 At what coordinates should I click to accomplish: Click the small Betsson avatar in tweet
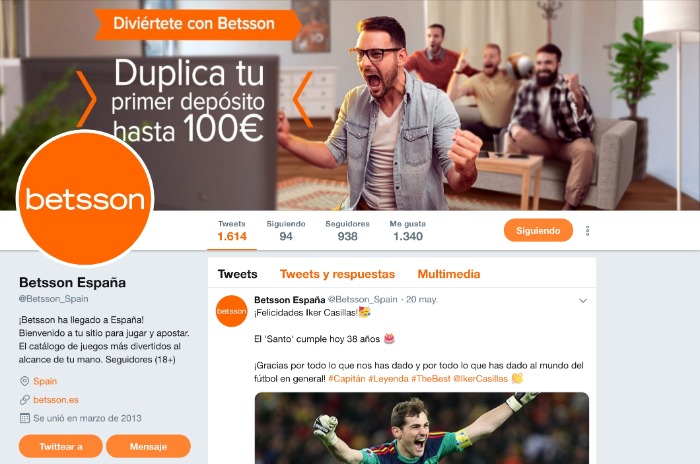point(231,311)
